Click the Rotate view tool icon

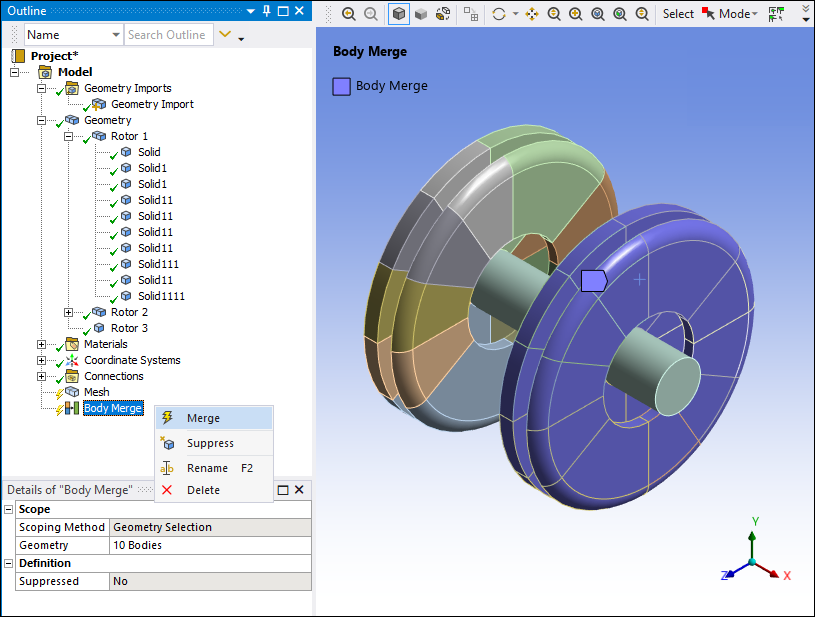coord(499,14)
